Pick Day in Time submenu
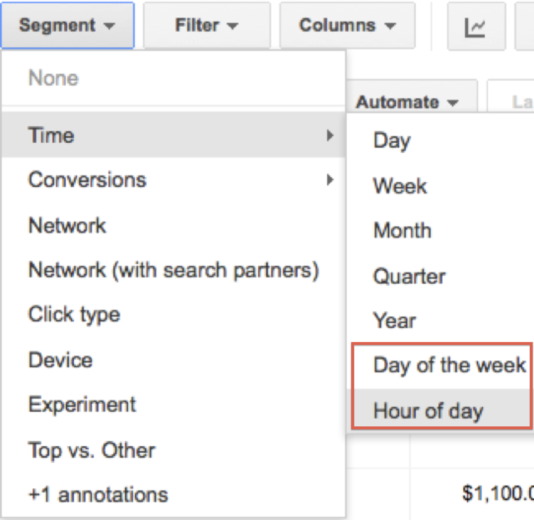The height and width of the screenshot is (520, 534). [x=440, y=140]
